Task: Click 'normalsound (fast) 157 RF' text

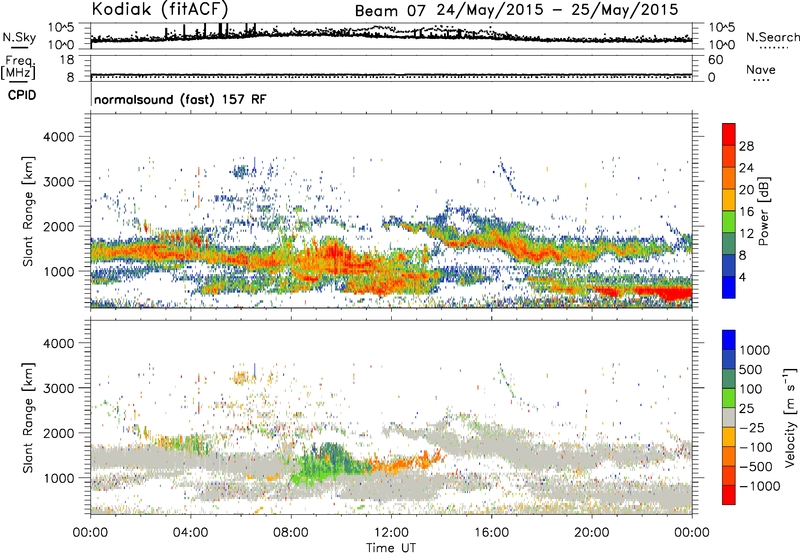Action: [180, 99]
